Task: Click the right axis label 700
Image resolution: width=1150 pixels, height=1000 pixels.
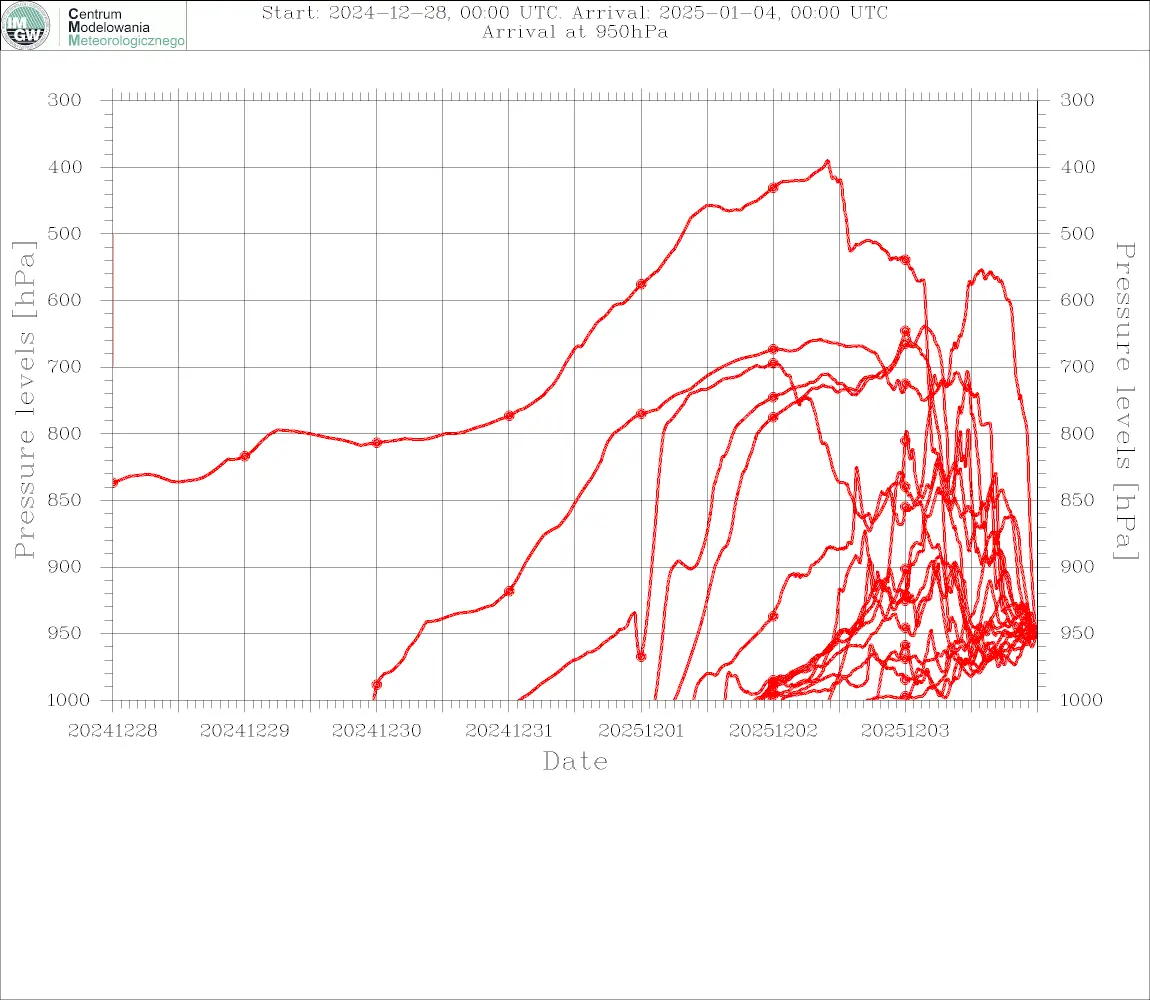Action: pos(1077,367)
